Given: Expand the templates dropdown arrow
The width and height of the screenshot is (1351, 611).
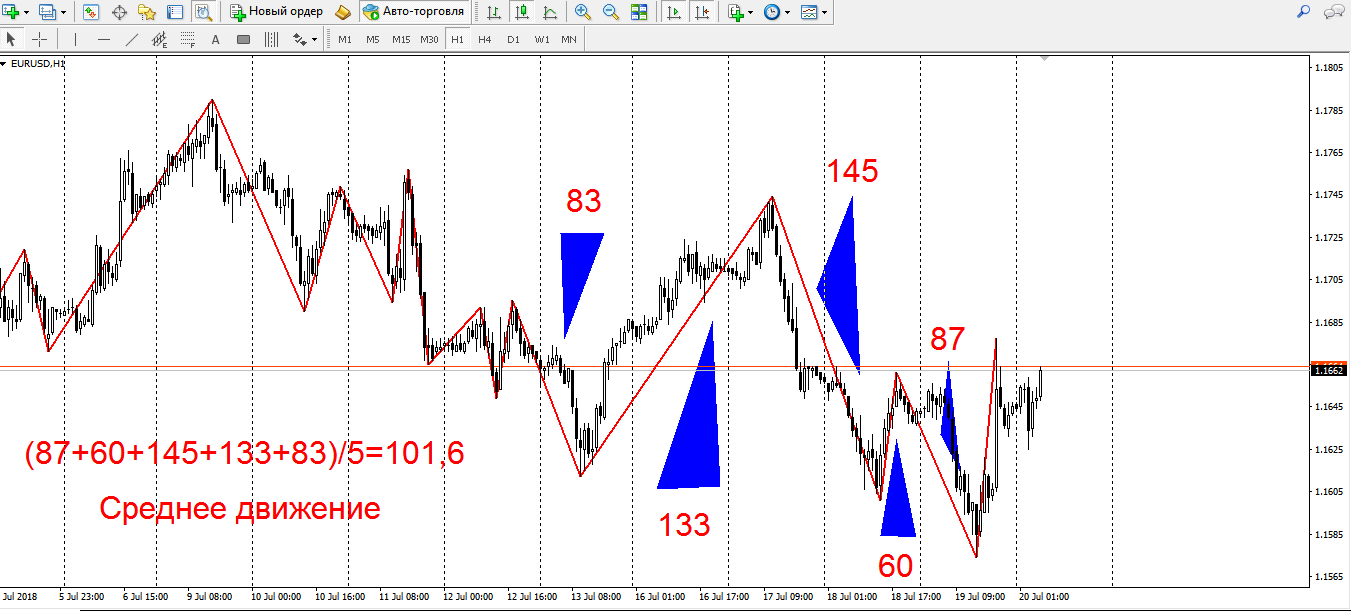Looking at the screenshot, I should click(x=824, y=12).
